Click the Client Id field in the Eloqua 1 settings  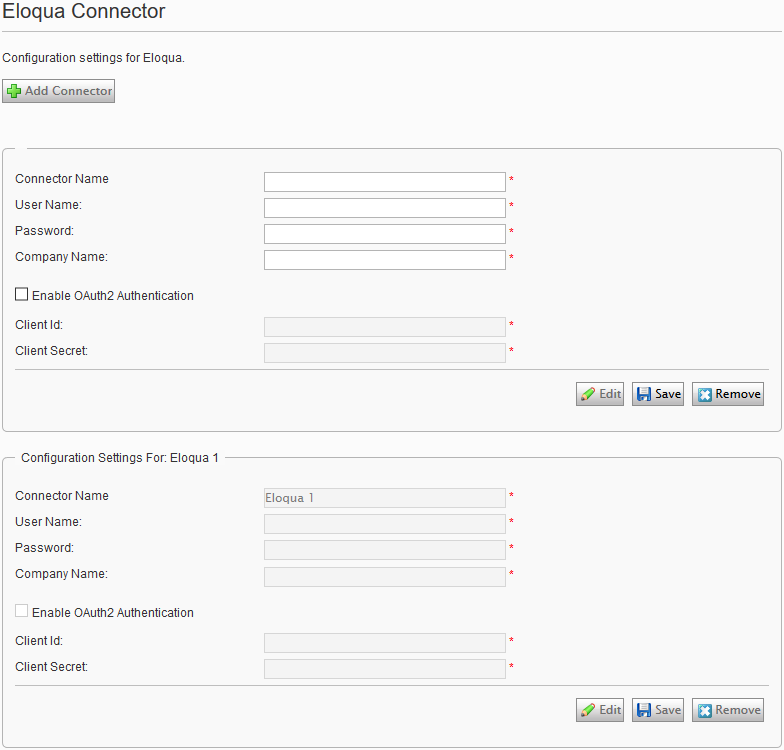tap(384, 643)
